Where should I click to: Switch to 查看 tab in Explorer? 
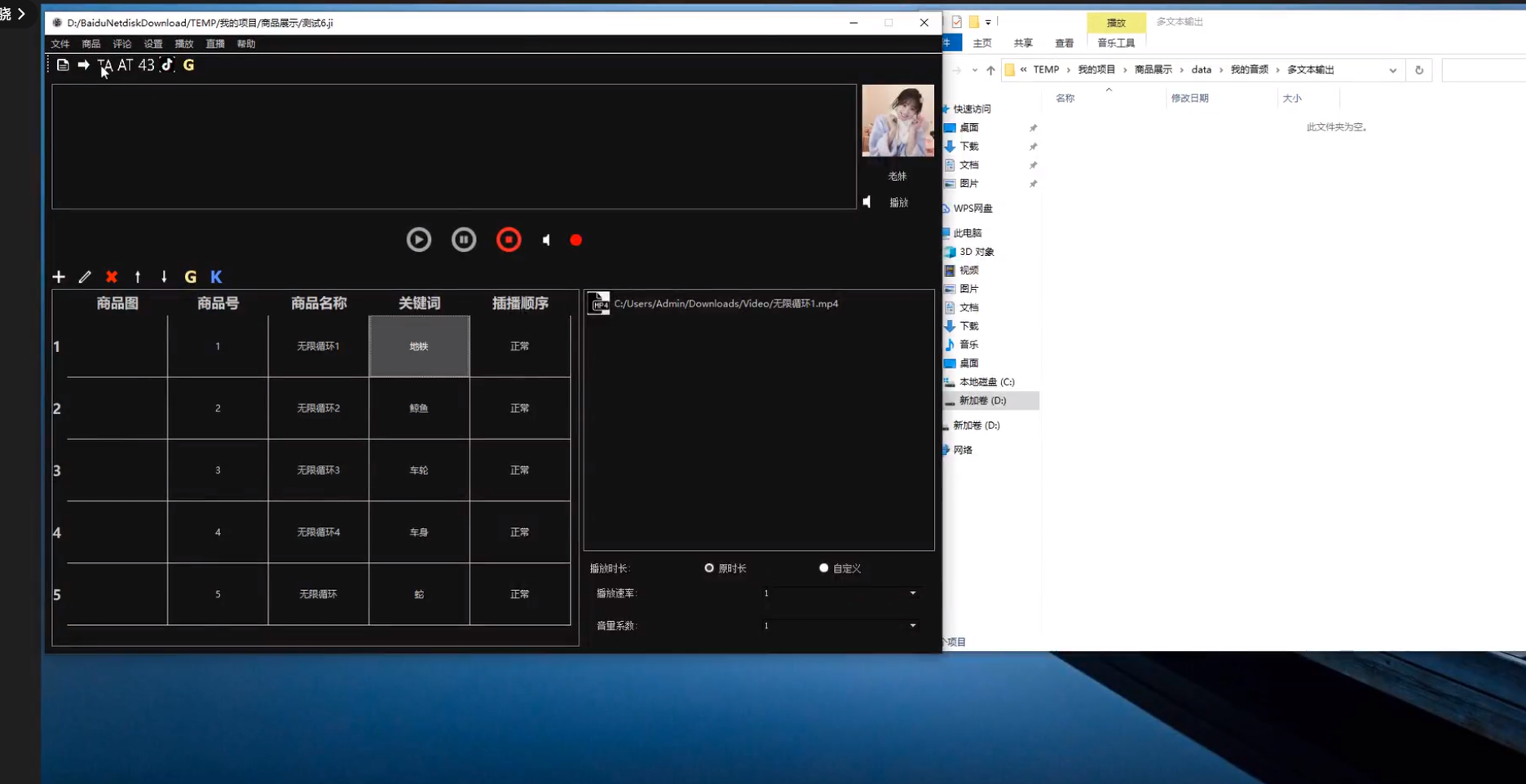[x=1064, y=43]
